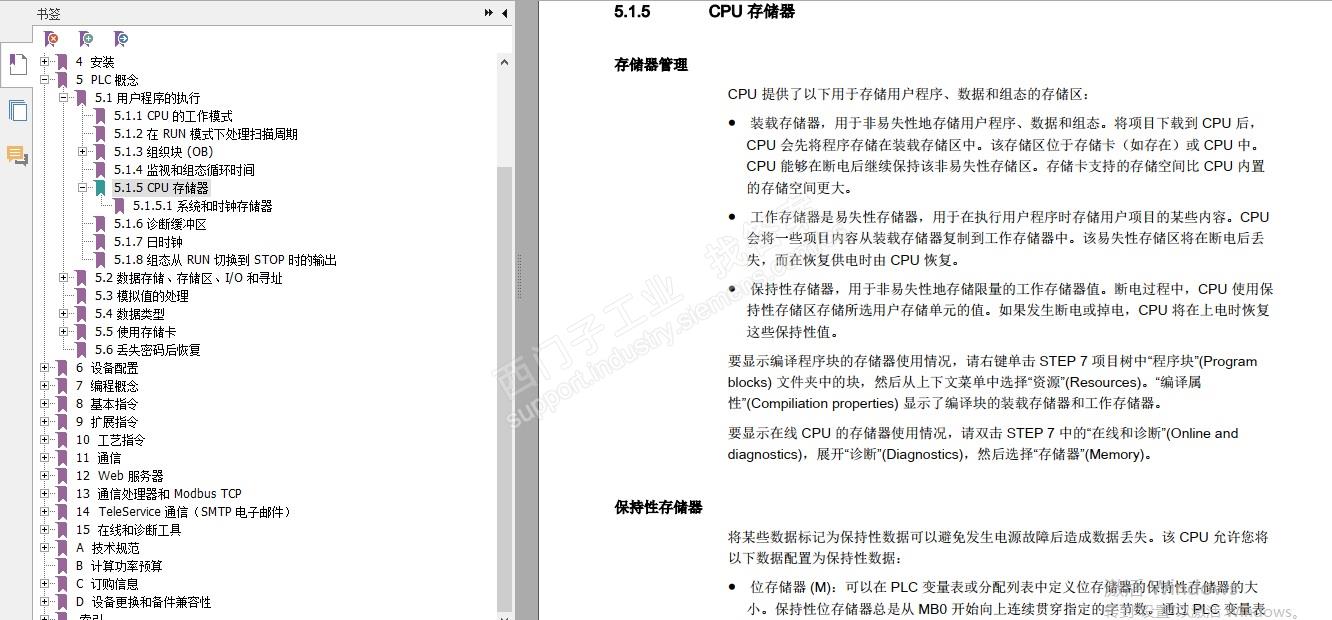The height and width of the screenshot is (620, 1332).
Task: Expand 5.2 数据存储、存储区 node
Action: point(63,278)
